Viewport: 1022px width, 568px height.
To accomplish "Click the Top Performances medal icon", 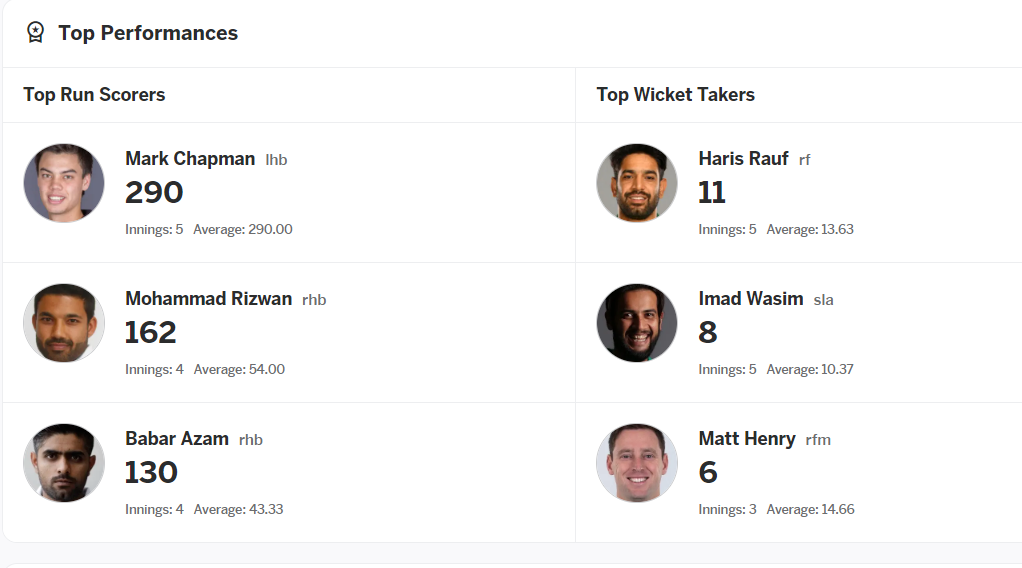I will (35, 33).
